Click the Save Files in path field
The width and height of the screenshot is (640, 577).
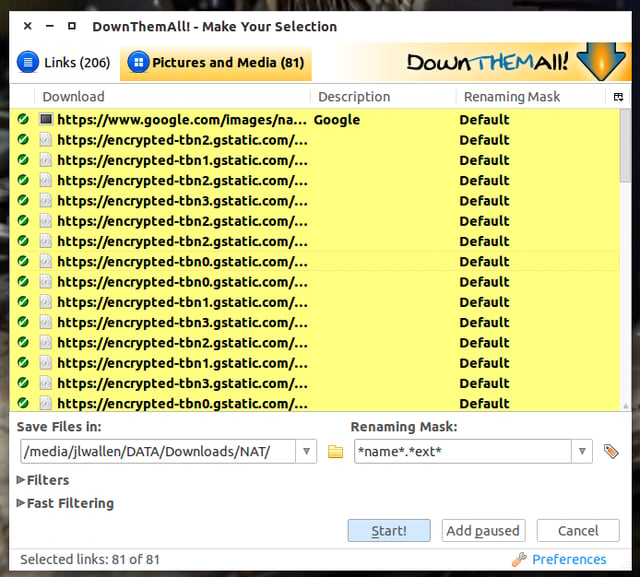click(158, 451)
